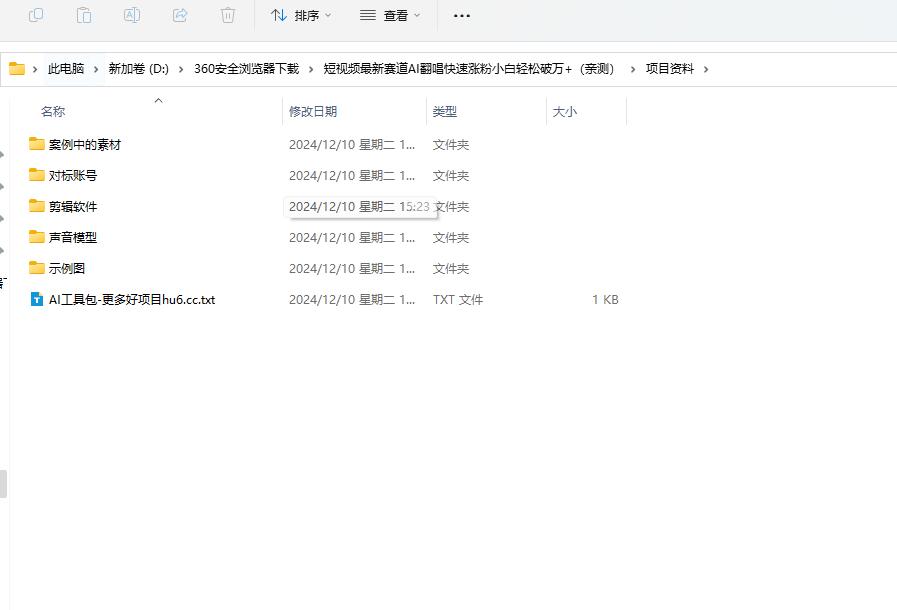Click the 声音模型 folder icon
The width and height of the screenshot is (897, 610).
point(37,237)
